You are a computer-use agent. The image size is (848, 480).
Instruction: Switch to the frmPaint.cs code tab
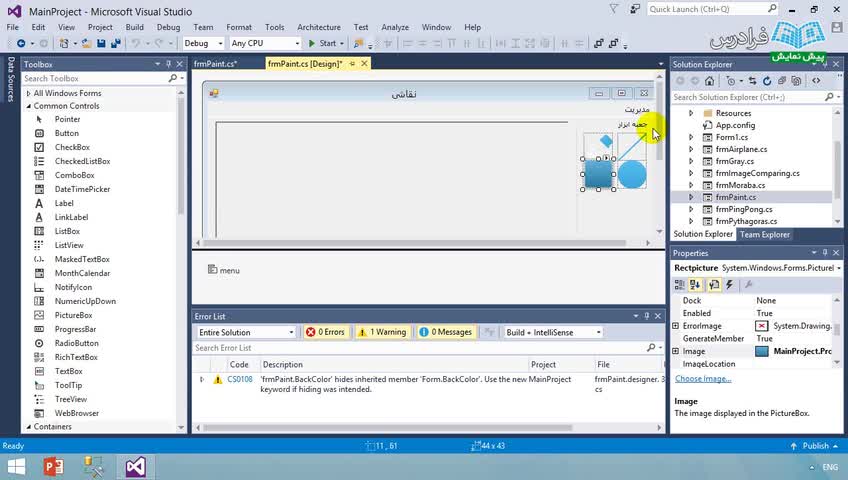pyautogui.click(x=215, y=64)
